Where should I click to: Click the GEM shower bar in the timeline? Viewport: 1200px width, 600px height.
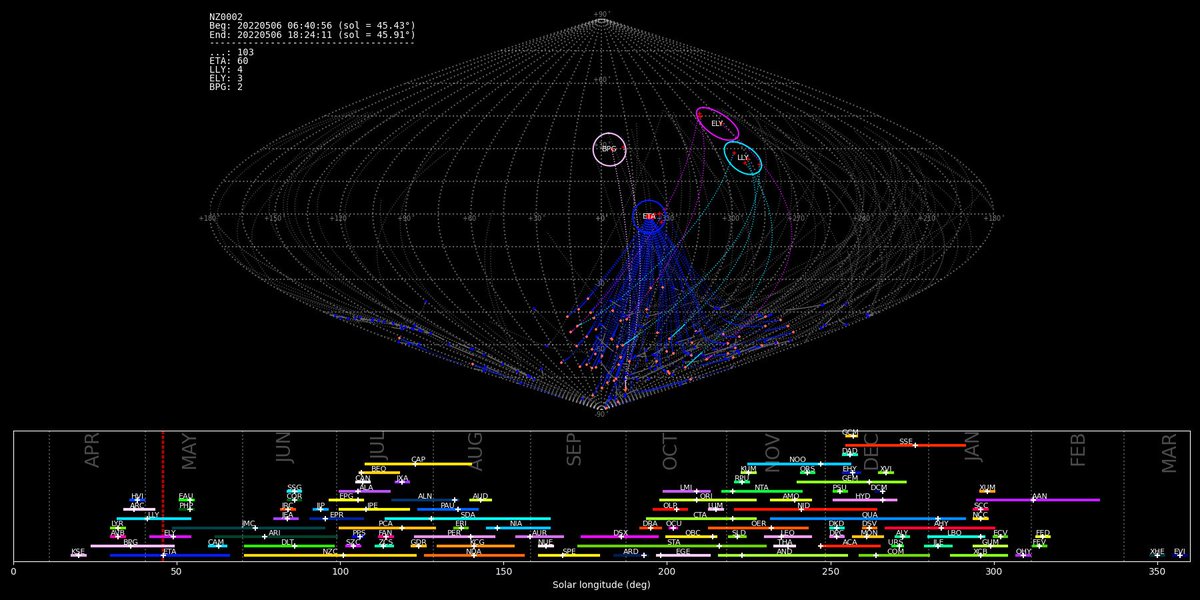tap(851, 481)
